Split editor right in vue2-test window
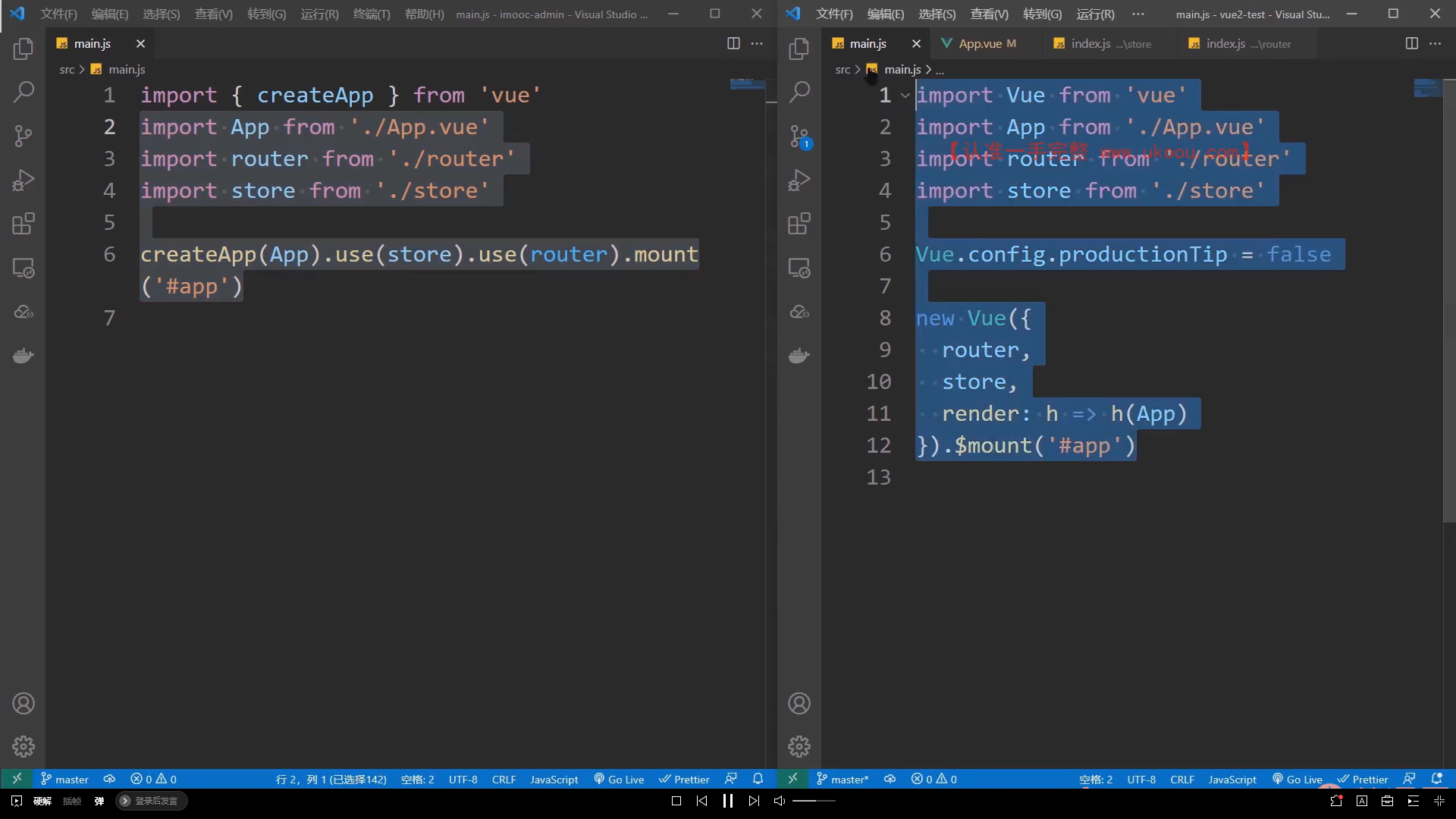 pos(1411,43)
